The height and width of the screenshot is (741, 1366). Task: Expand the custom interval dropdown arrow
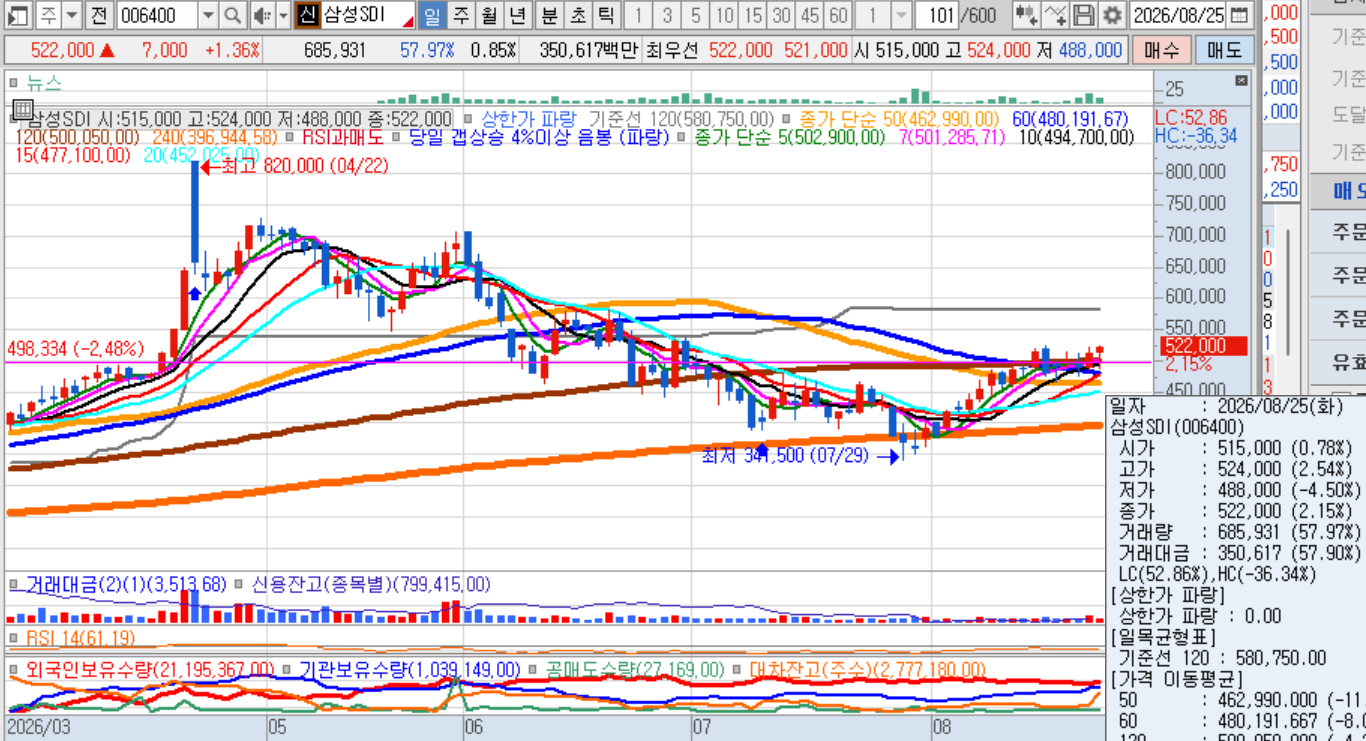click(x=900, y=15)
